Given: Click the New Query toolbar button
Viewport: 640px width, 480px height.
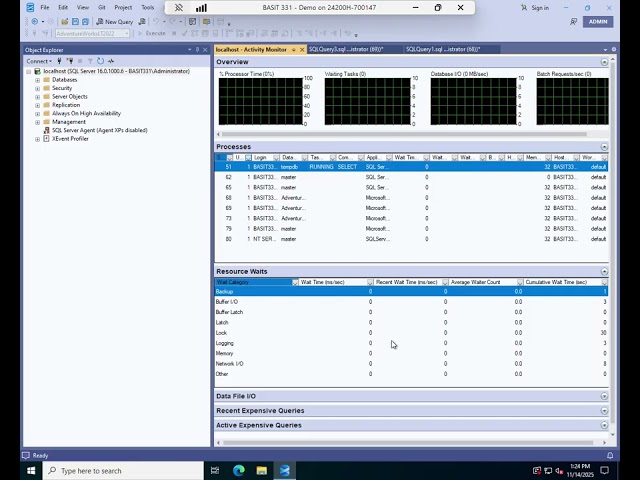Looking at the screenshot, I should [x=115, y=22].
